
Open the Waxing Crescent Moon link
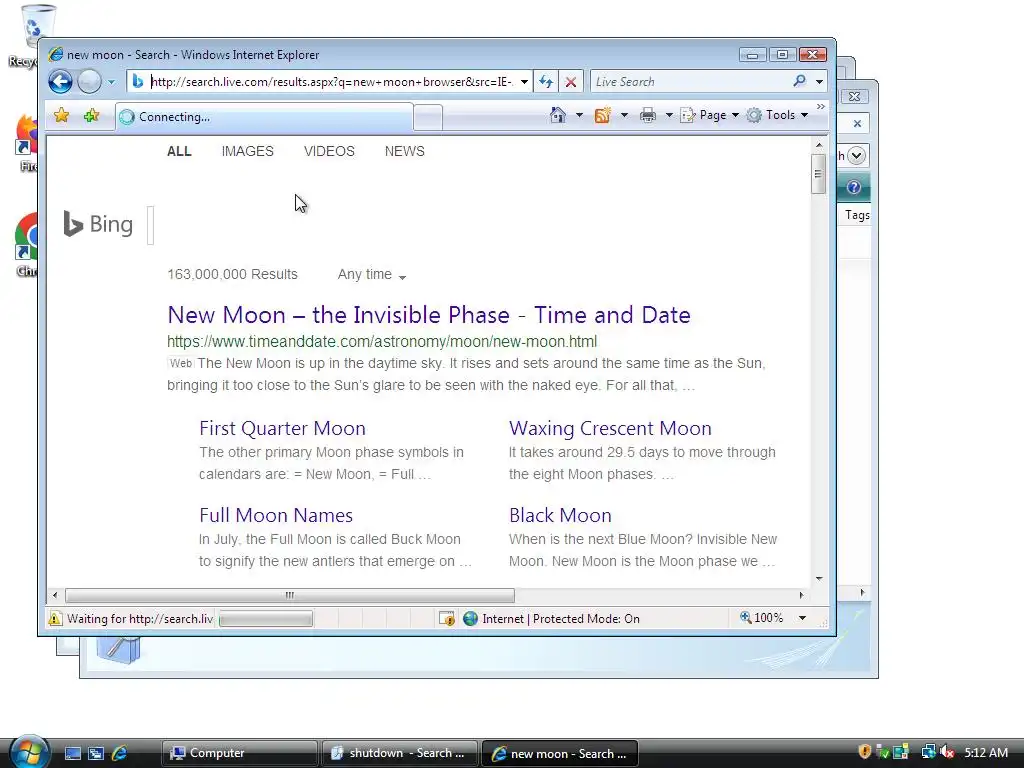(610, 428)
